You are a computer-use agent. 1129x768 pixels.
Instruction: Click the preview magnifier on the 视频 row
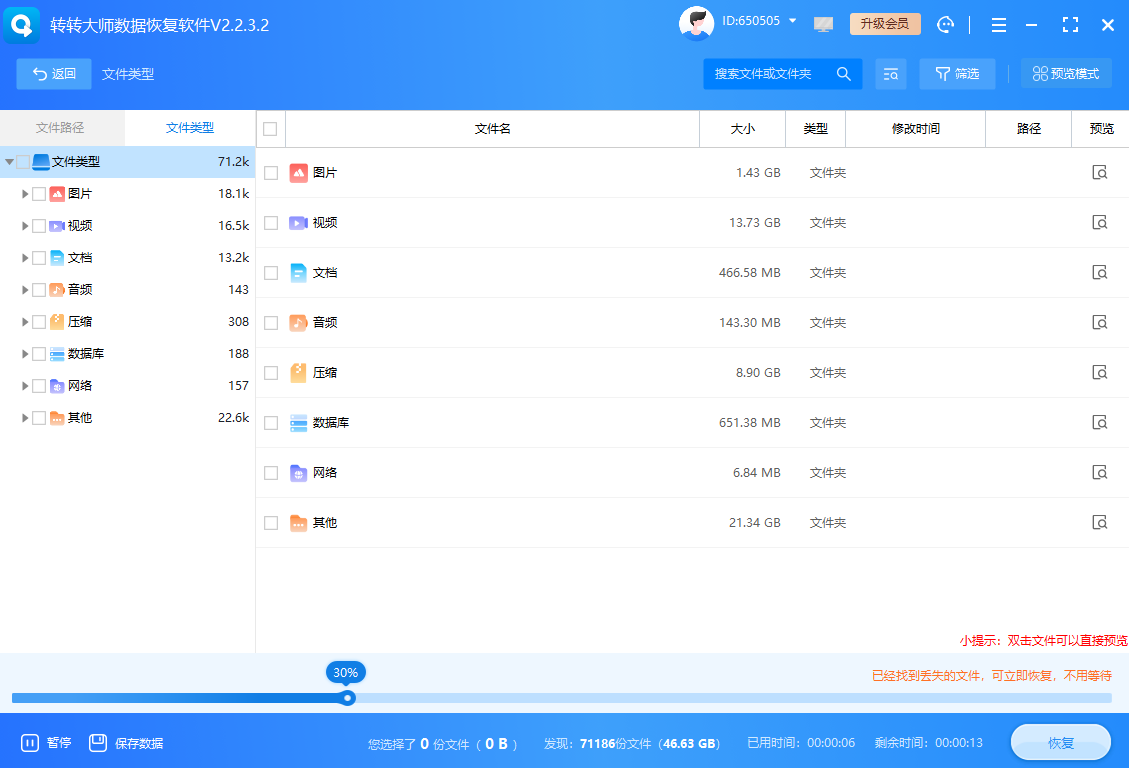click(1100, 222)
